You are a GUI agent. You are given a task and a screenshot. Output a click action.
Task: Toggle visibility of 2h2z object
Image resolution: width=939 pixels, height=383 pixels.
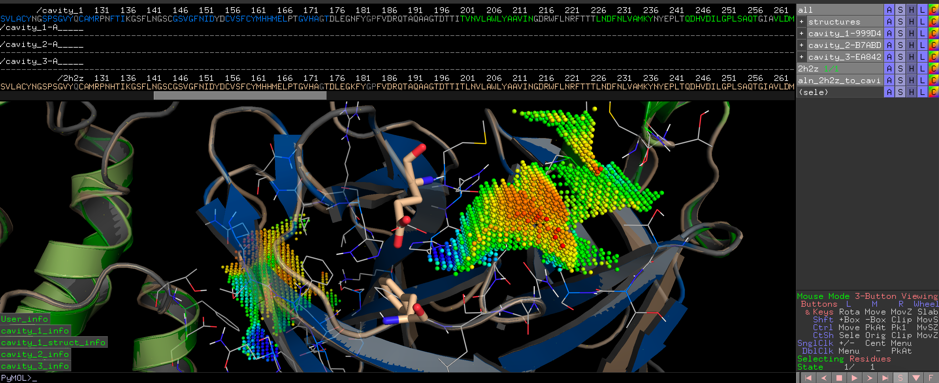click(839, 68)
